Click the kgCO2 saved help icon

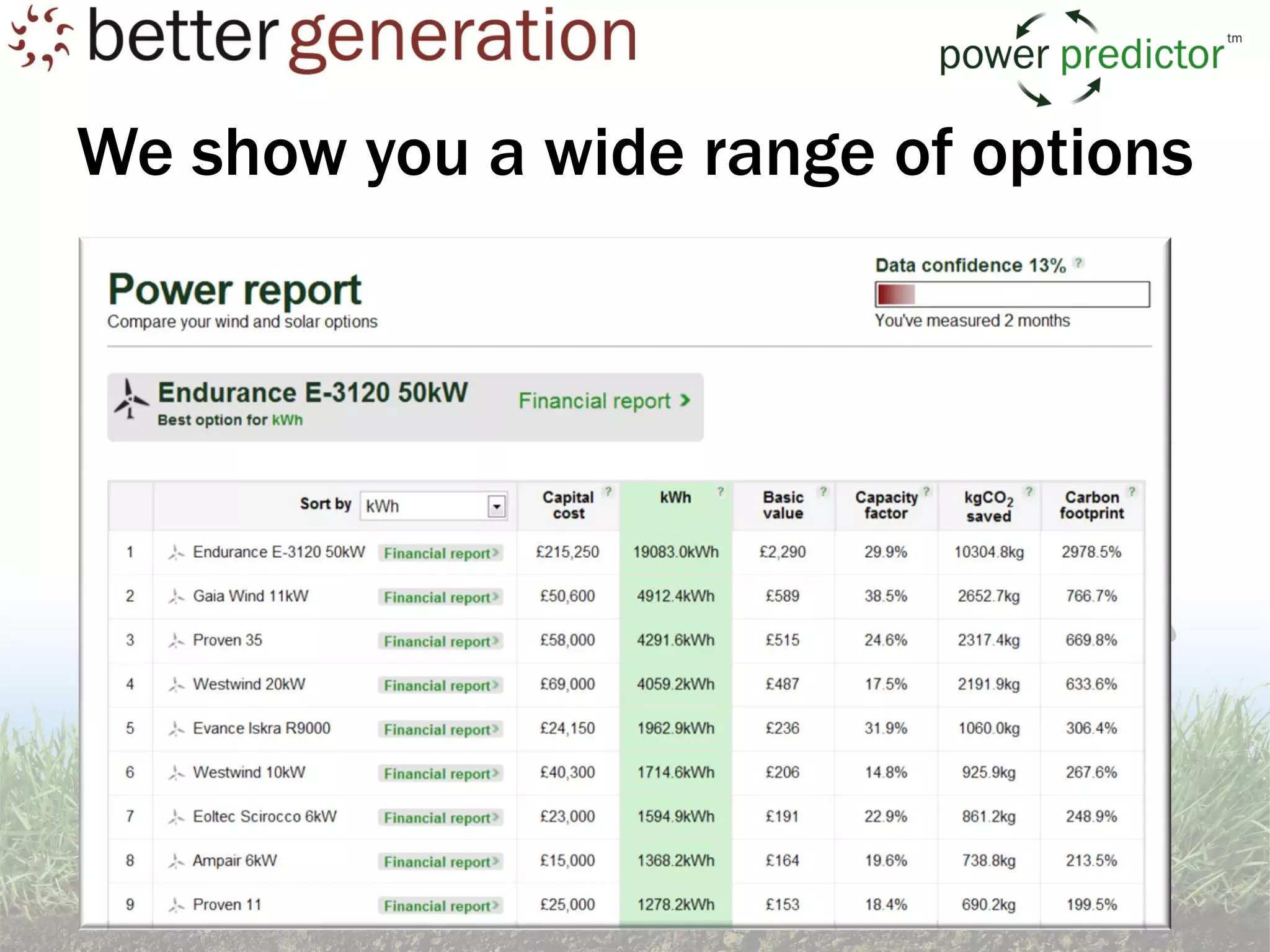(x=1029, y=491)
